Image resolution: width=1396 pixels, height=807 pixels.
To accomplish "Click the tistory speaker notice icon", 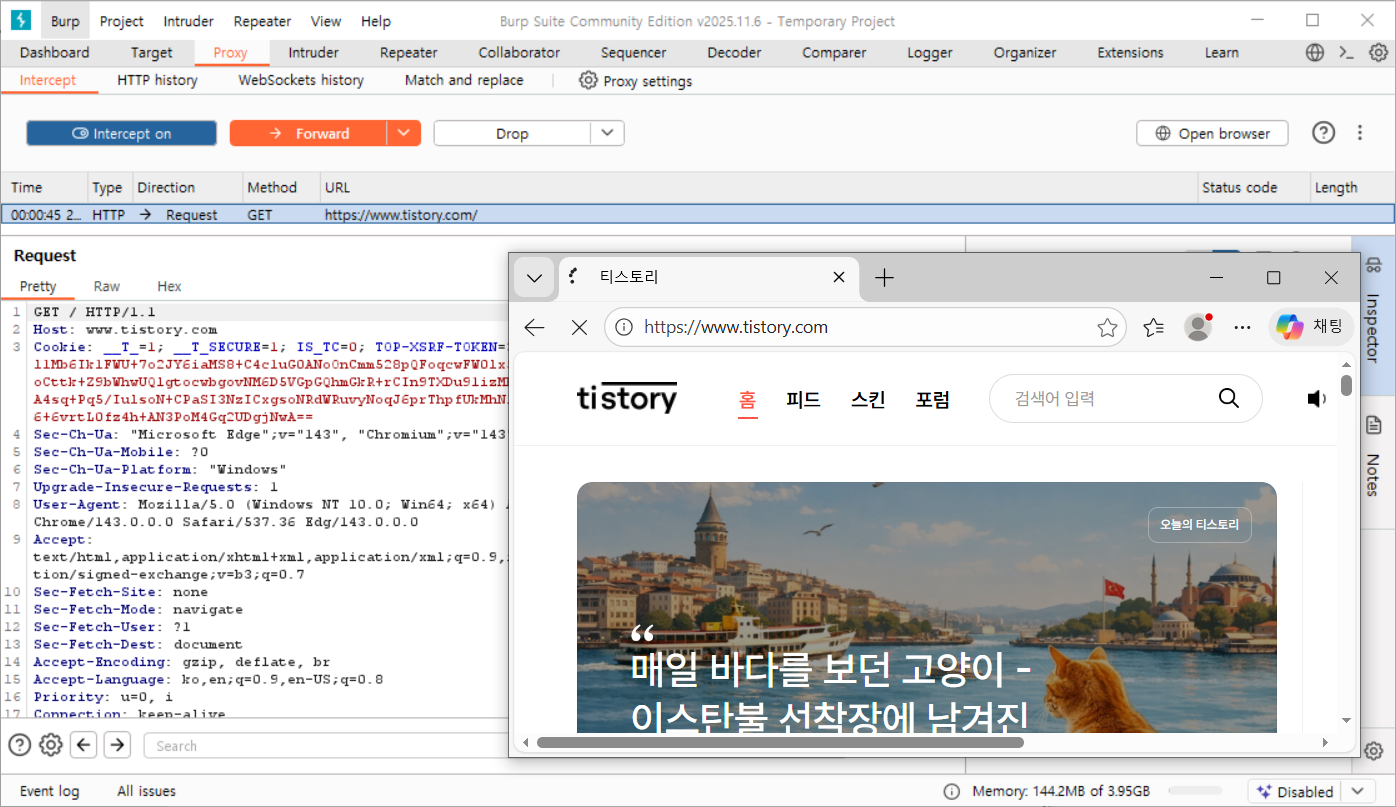I will click(x=1317, y=399).
